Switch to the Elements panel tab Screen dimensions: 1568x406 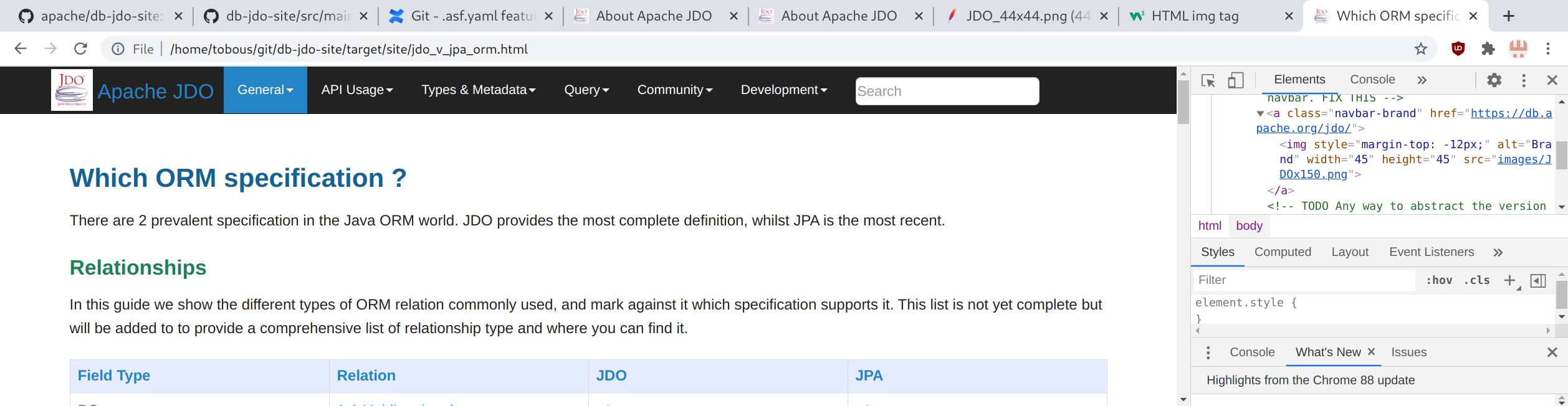point(1299,80)
